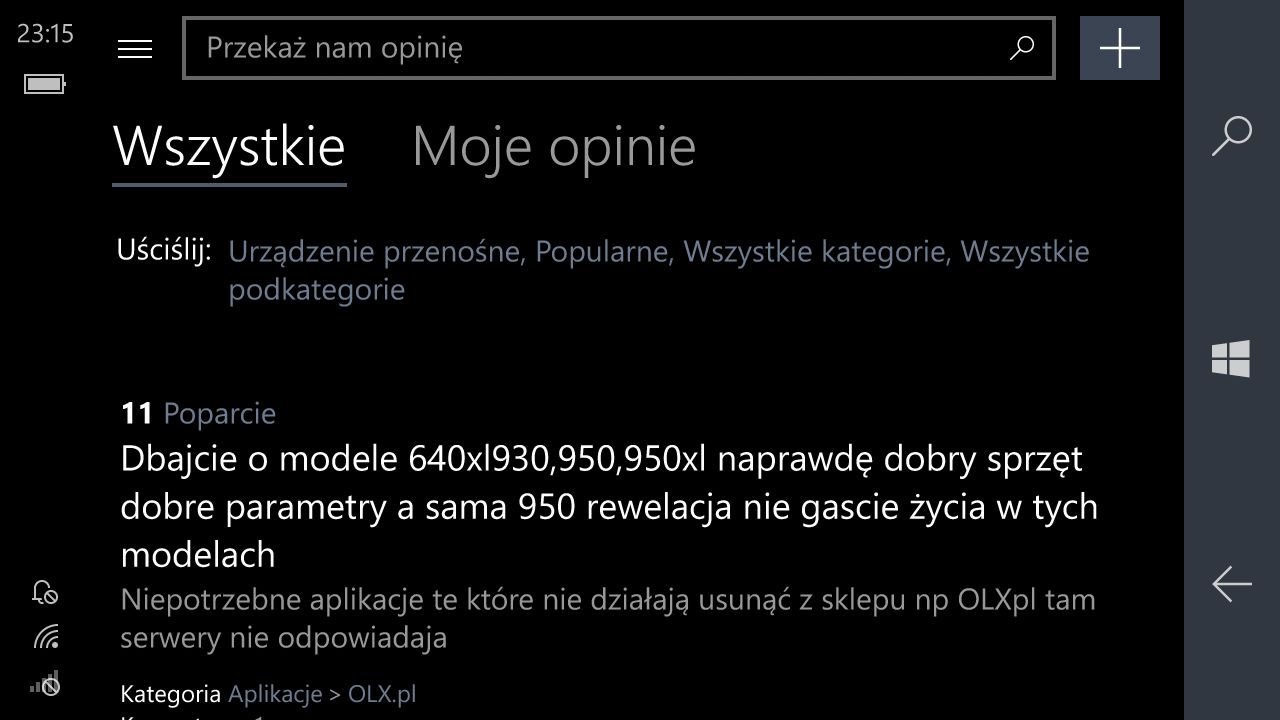Tap the back arrow in the navigation bar

click(1231, 584)
